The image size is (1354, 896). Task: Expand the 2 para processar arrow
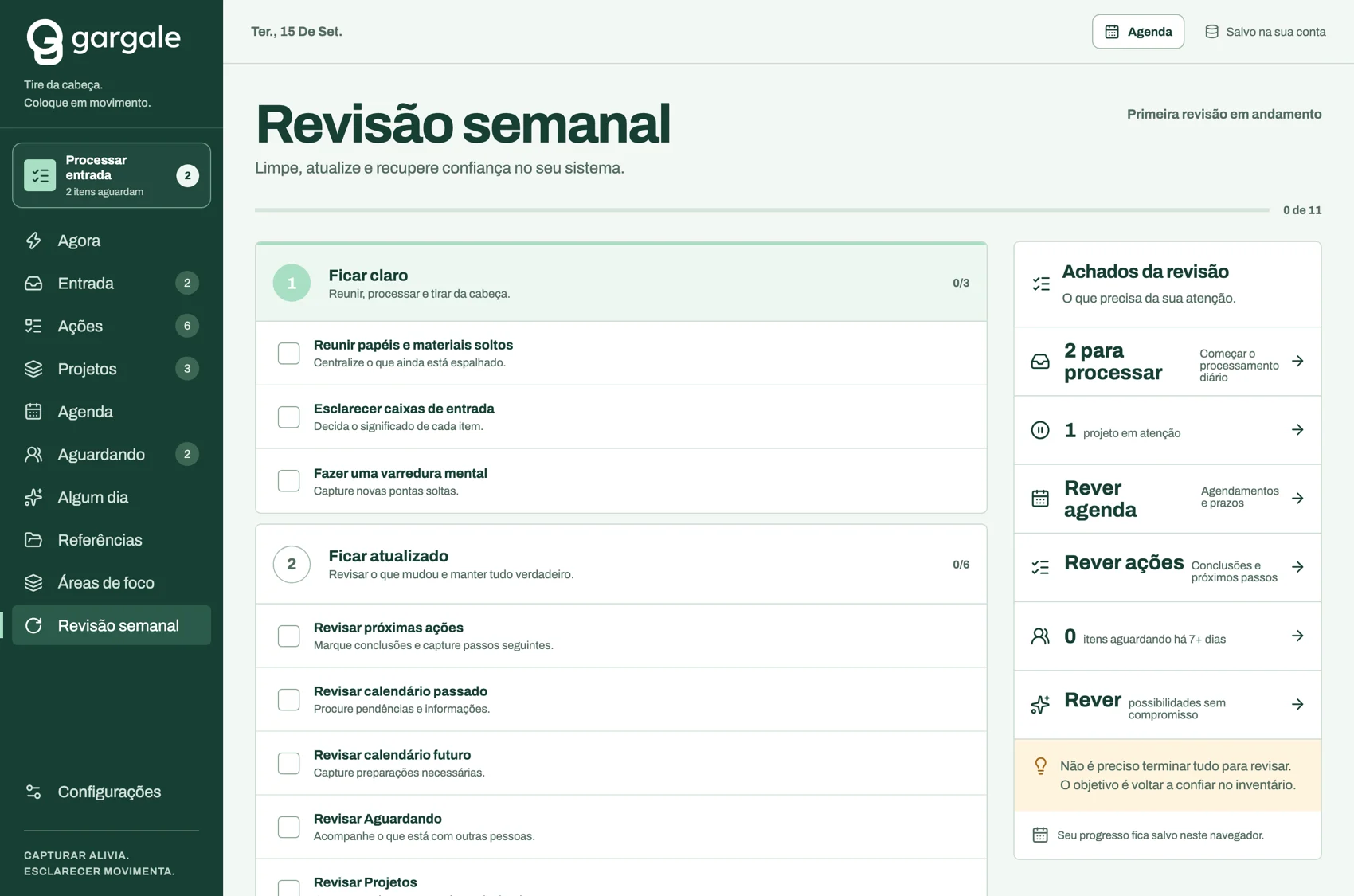(1297, 362)
